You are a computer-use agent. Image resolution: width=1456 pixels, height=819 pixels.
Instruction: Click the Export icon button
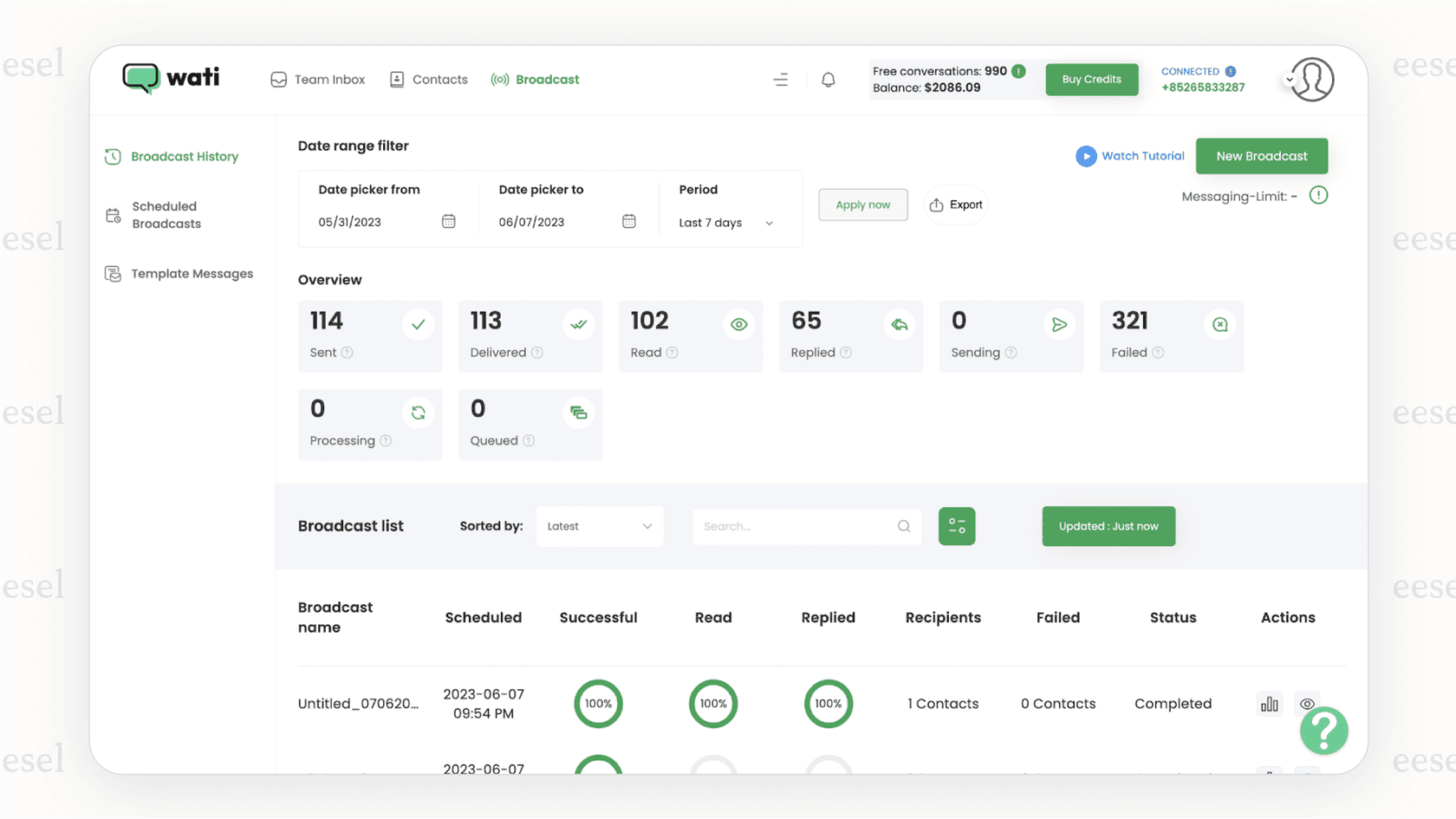(955, 205)
